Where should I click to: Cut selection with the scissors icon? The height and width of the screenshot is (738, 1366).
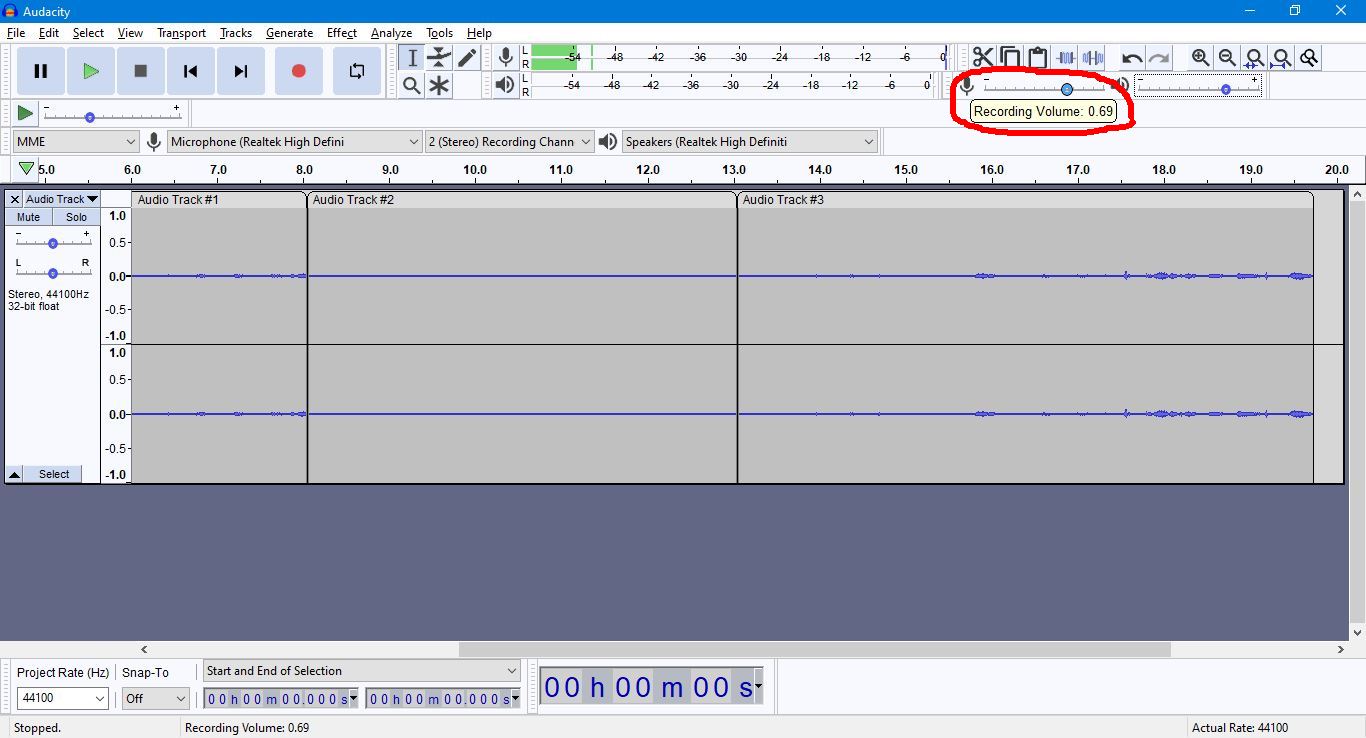coord(983,58)
